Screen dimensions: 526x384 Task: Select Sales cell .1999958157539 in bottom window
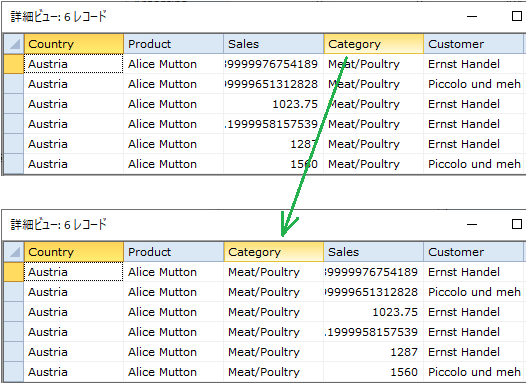374,332
